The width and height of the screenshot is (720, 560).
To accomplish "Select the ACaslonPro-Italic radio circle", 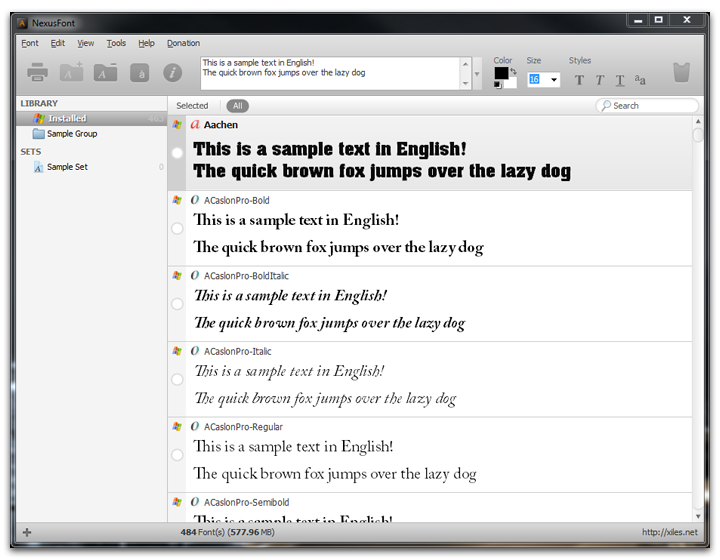I will [x=177, y=379].
